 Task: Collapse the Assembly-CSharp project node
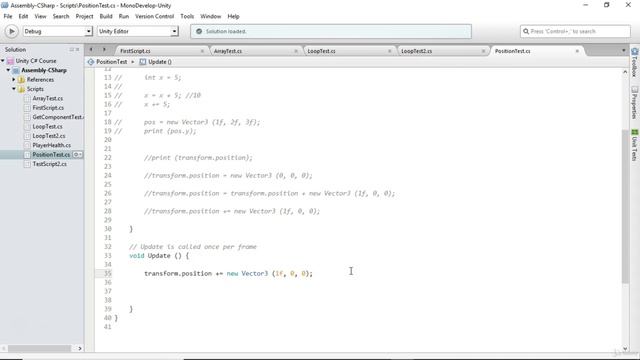(x=8, y=70)
